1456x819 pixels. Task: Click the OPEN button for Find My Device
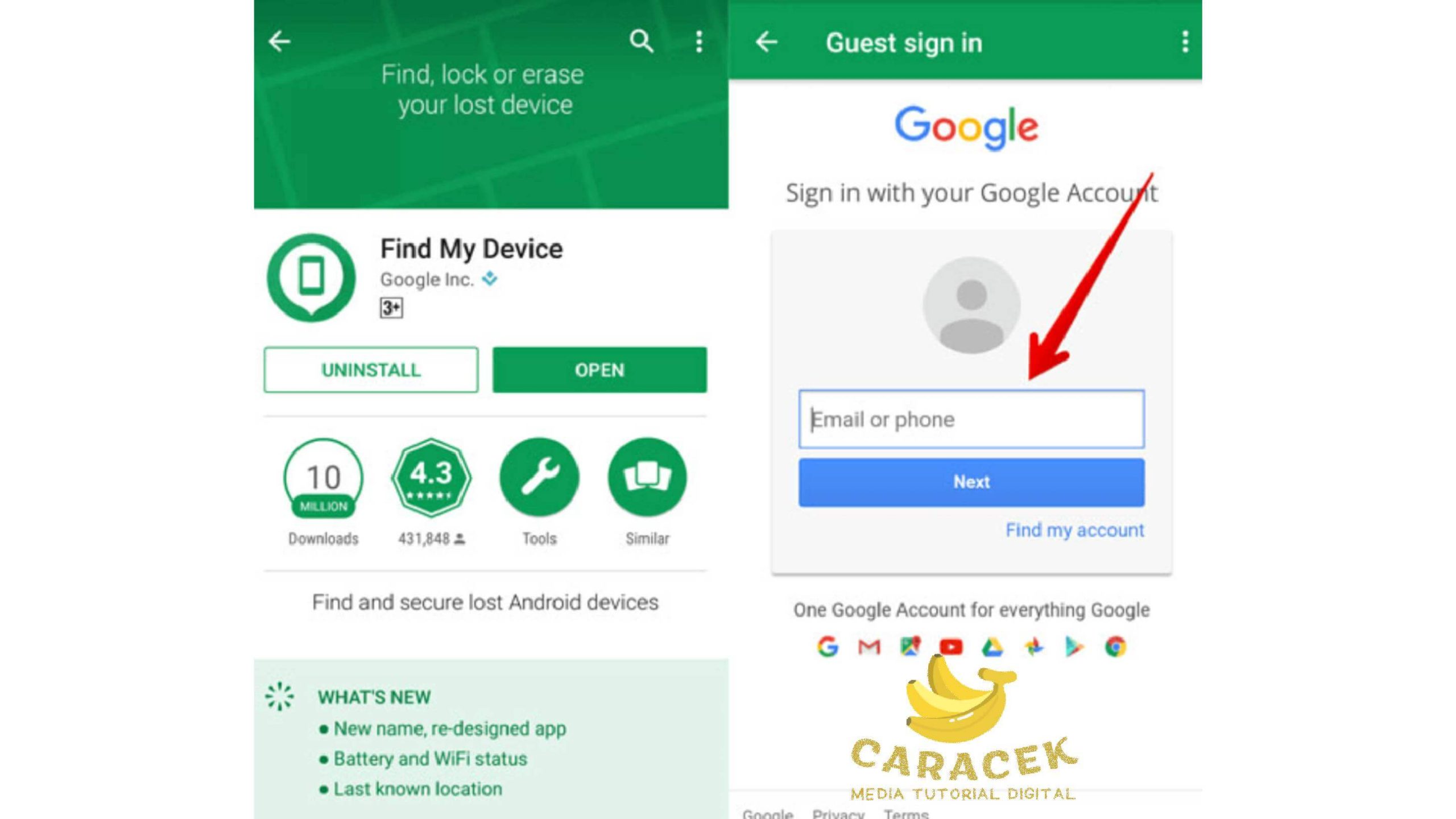[x=597, y=370]
